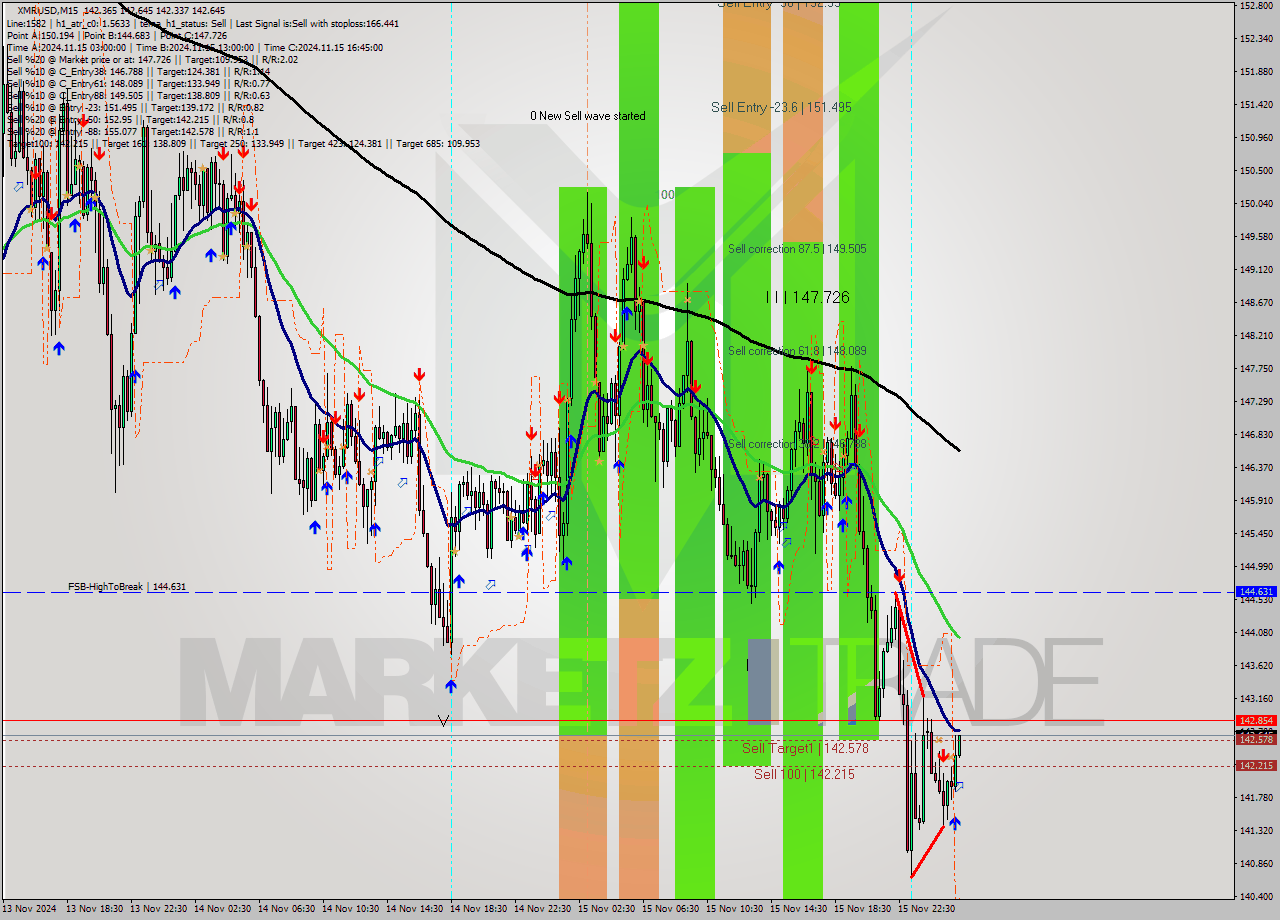Click the 149.120 price axis label
The height and width of the screenshot is (920, 1280).
pyautogui.click(x=1256, y=270)
